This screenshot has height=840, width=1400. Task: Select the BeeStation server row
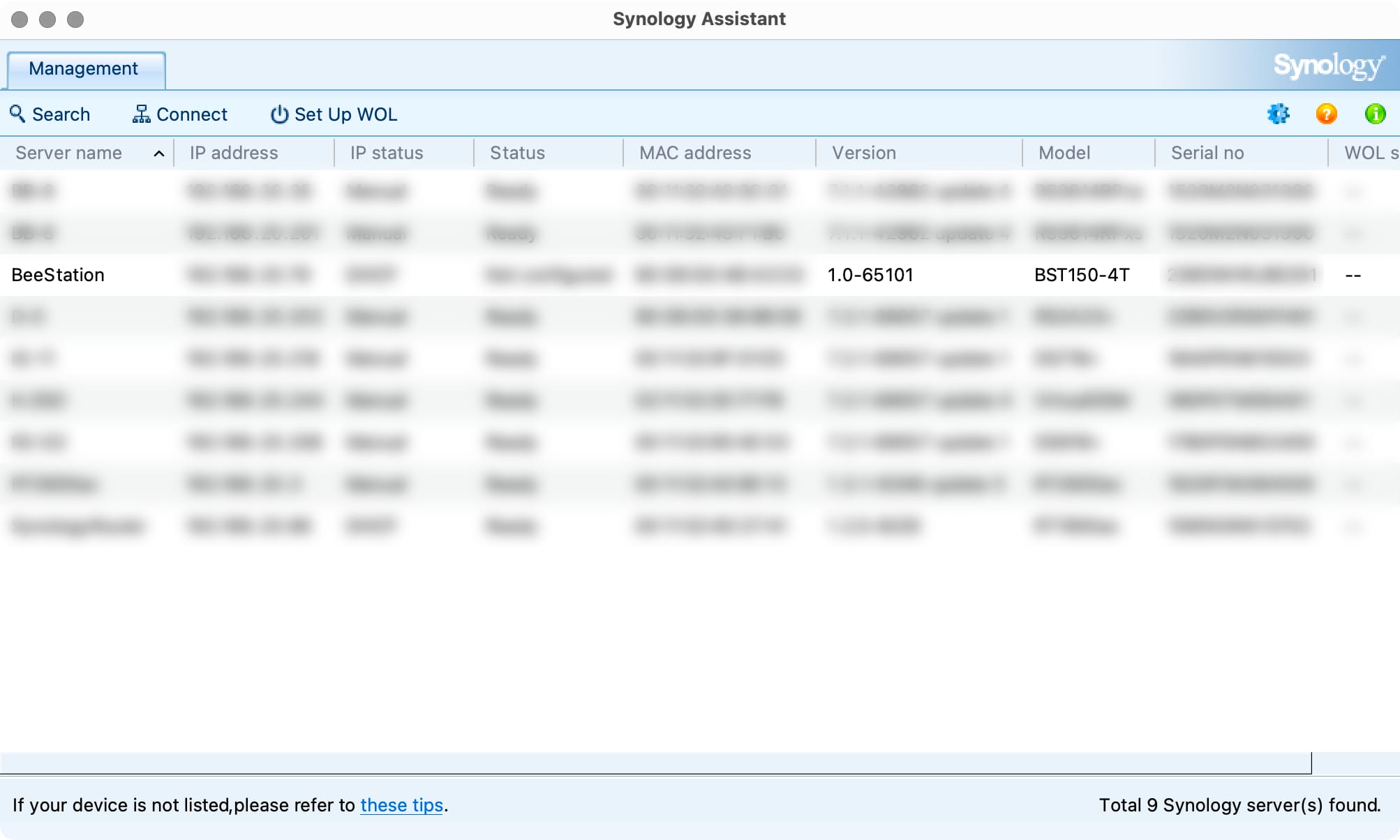pyautogui.click(x=700, y=275)
